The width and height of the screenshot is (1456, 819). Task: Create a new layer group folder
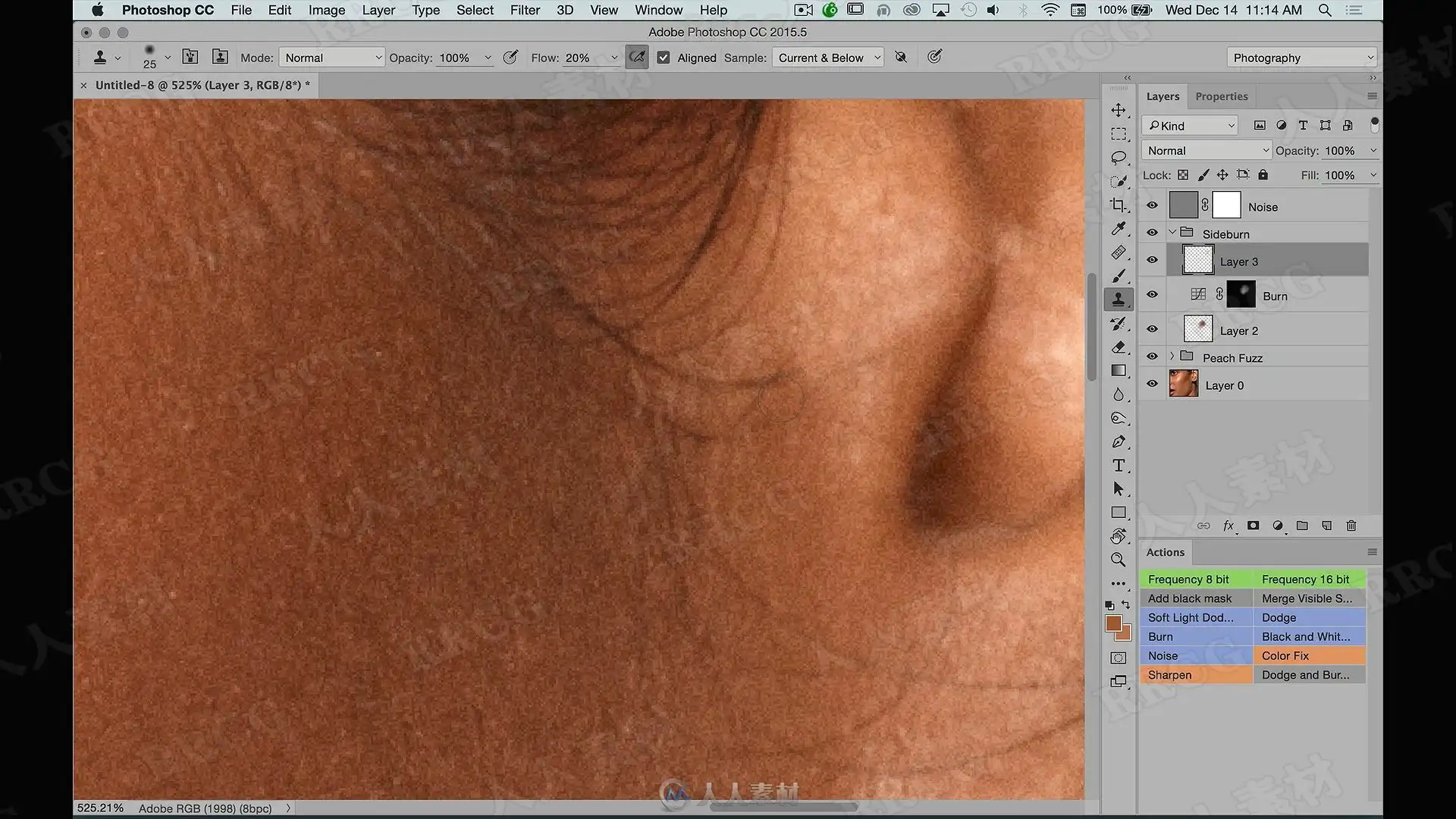(1302, 526)
